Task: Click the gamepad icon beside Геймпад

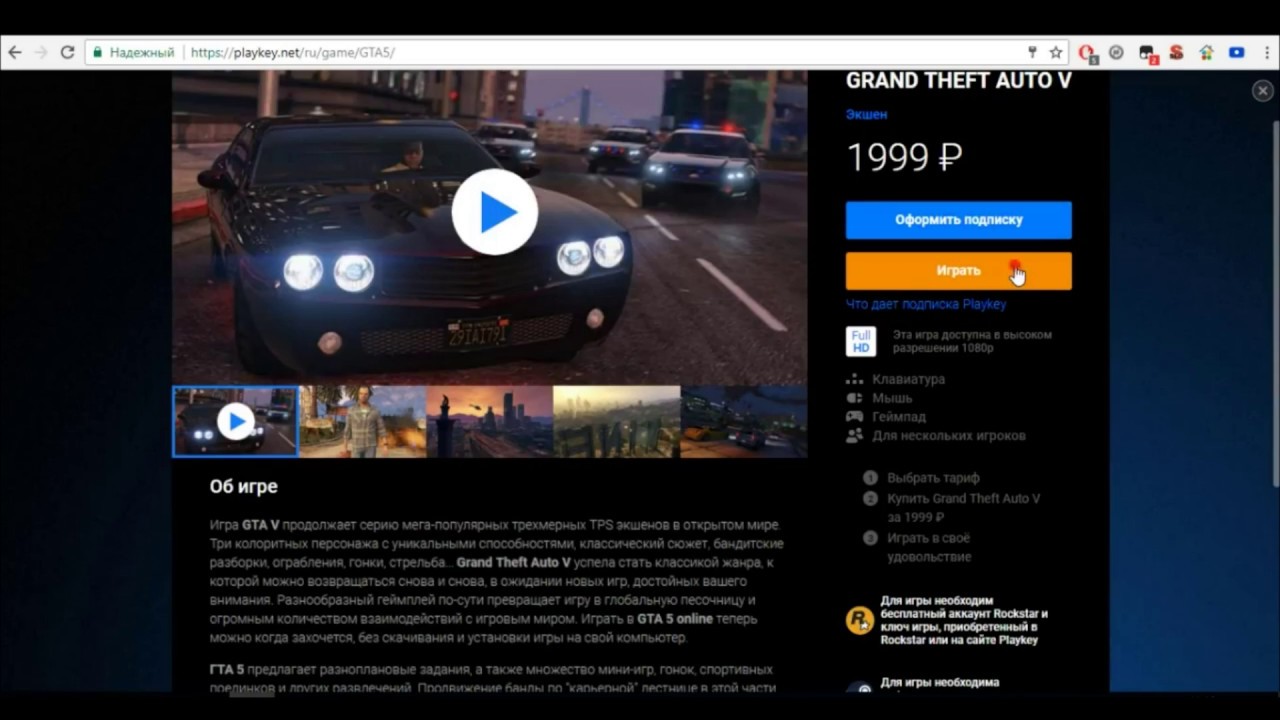Action: (x=854, y=416)
